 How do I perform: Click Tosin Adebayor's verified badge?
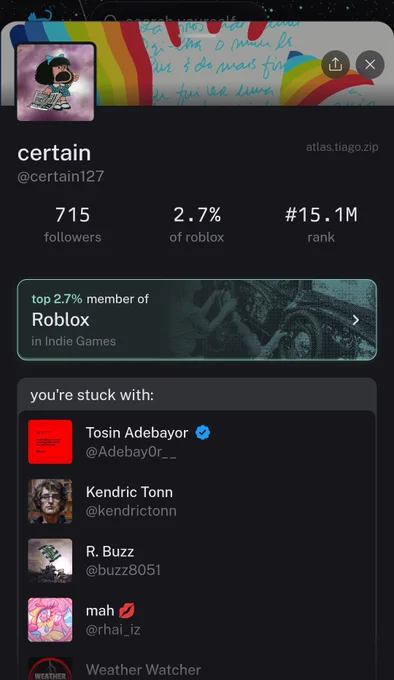click(x=202, y=433)
